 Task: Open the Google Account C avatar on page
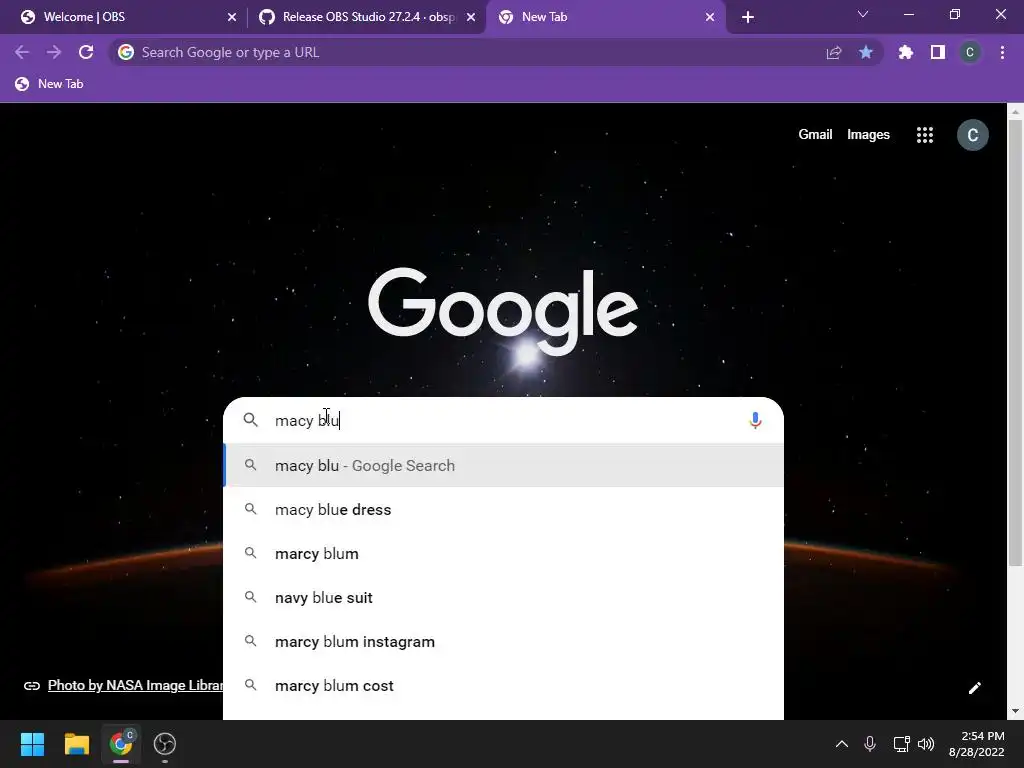coord(972,135)
